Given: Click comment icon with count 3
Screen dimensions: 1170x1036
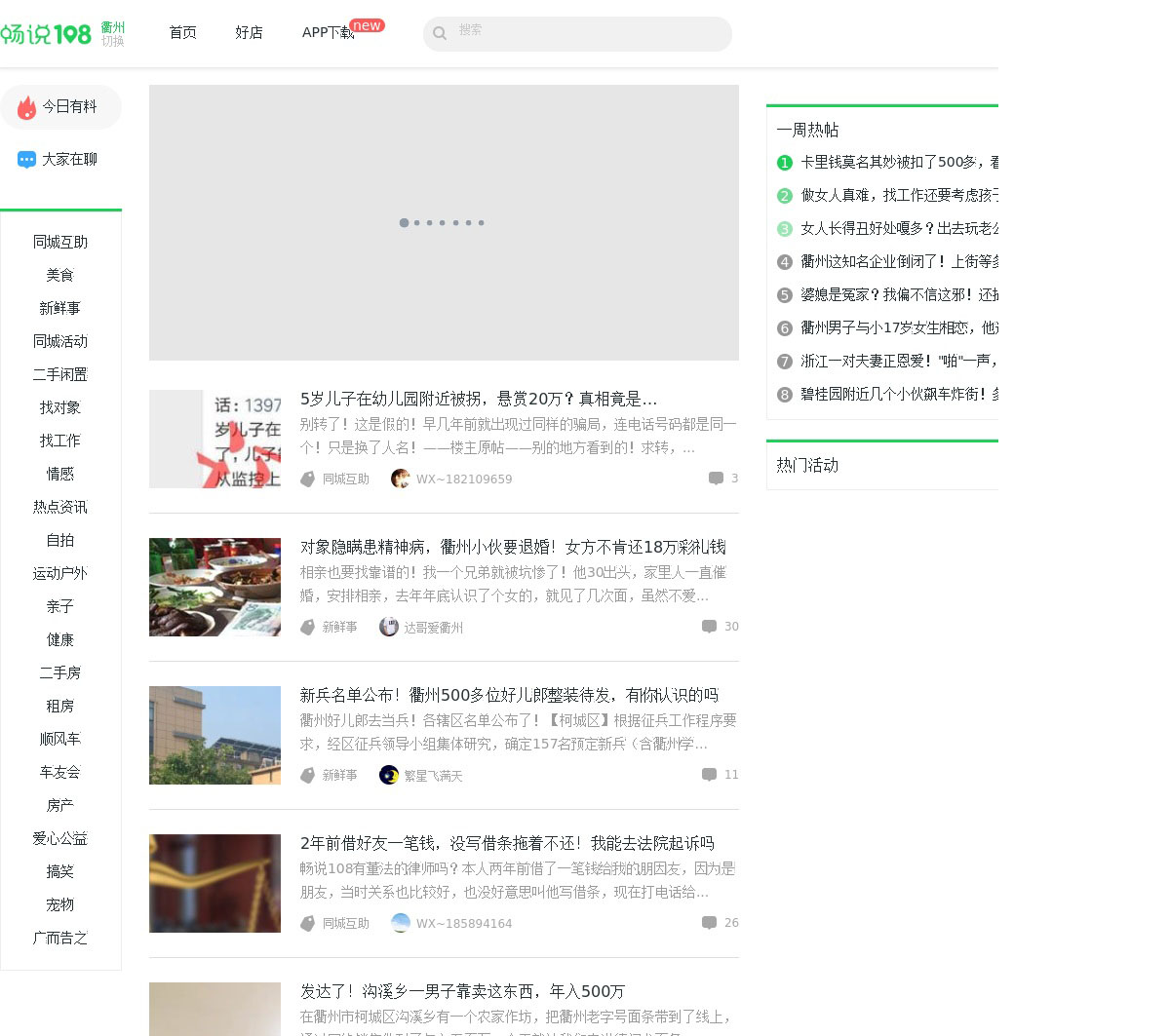Looking at the screenshot, I should tap(716, 479).
